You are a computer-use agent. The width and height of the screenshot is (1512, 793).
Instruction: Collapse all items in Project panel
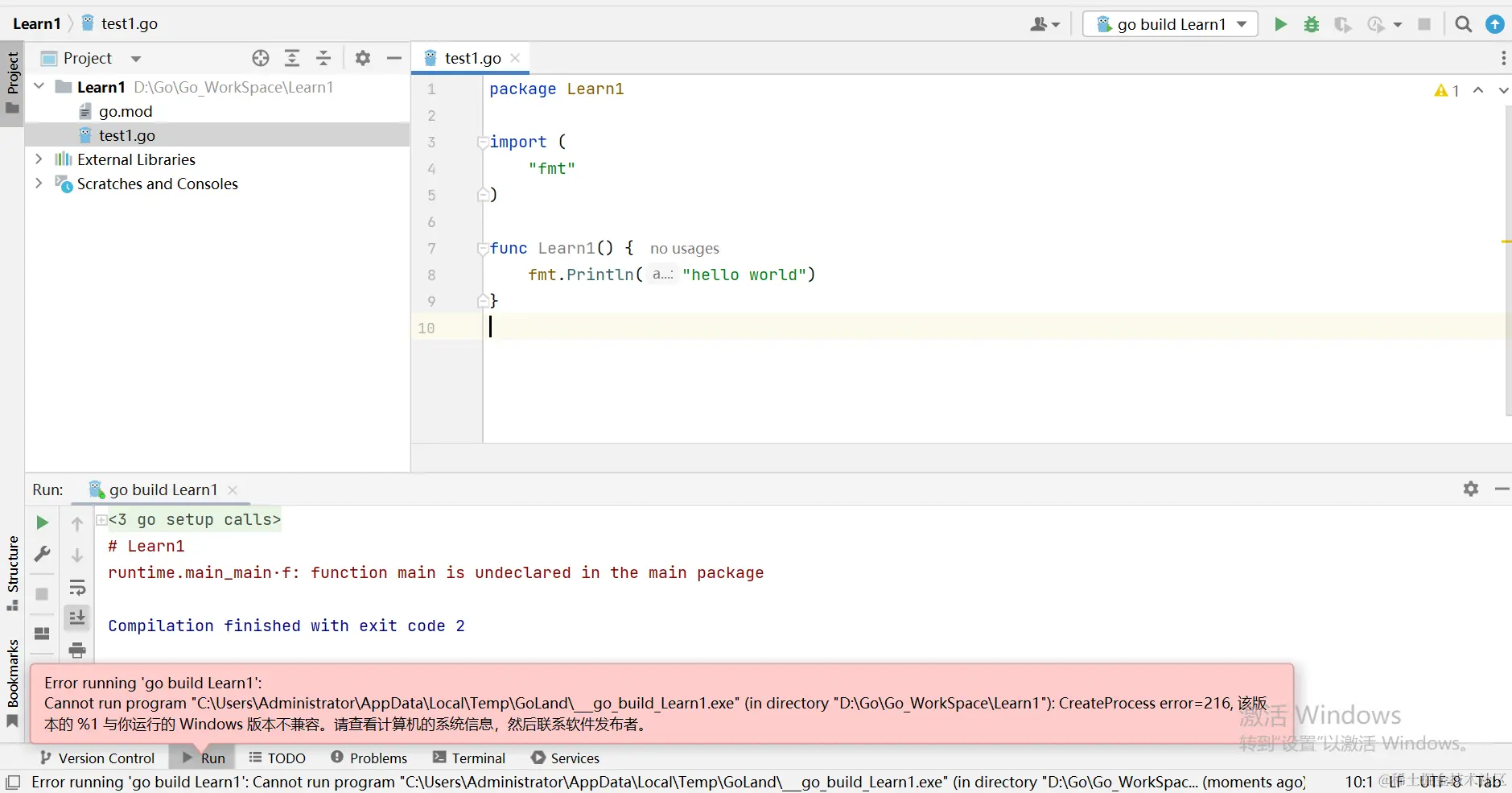tap(323, 58)
